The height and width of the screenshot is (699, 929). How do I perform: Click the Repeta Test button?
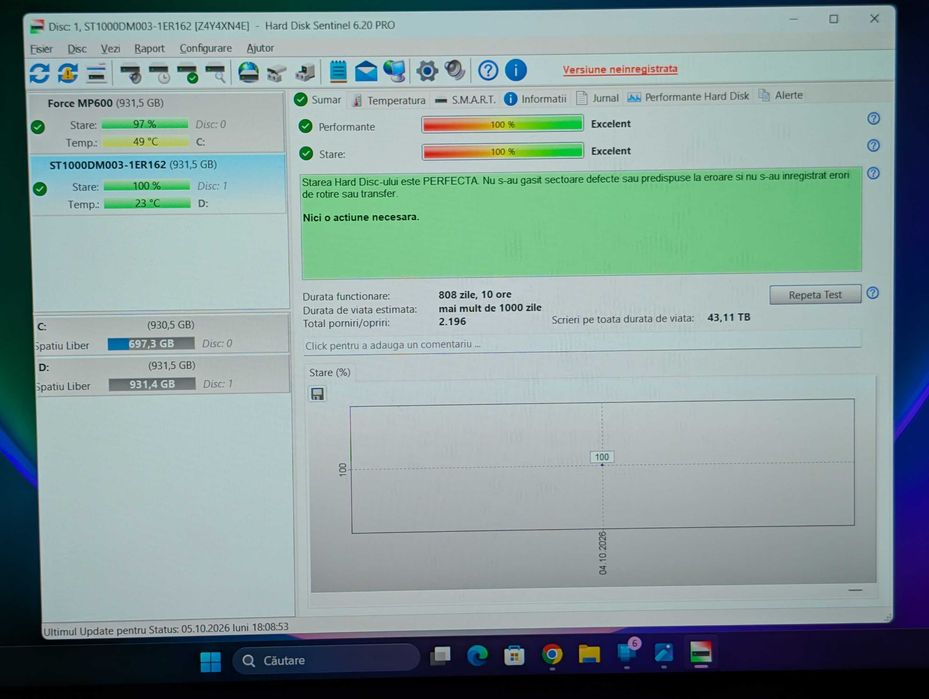click(x=815, y=294)
